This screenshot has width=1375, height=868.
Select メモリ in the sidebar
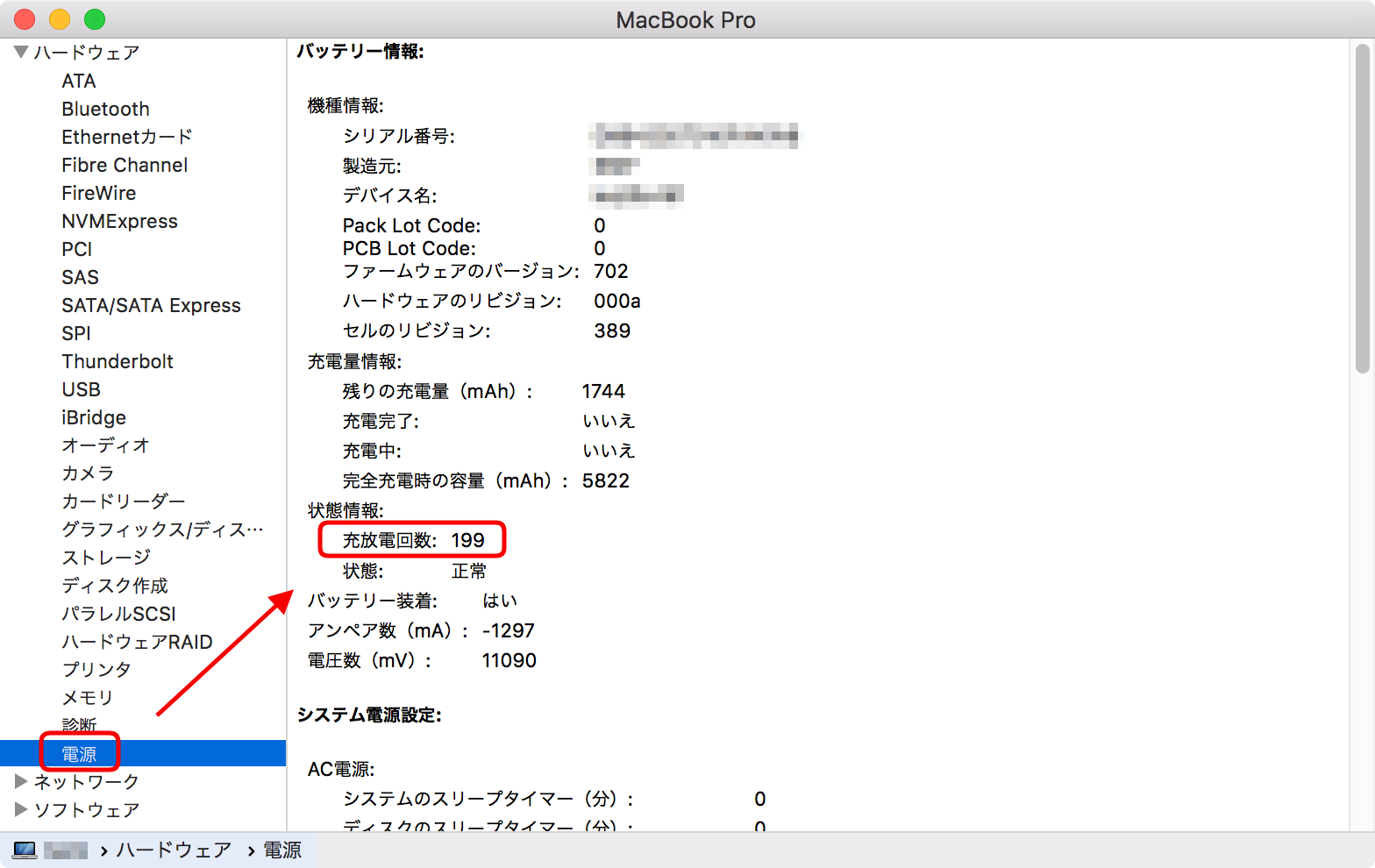point(88,698)
